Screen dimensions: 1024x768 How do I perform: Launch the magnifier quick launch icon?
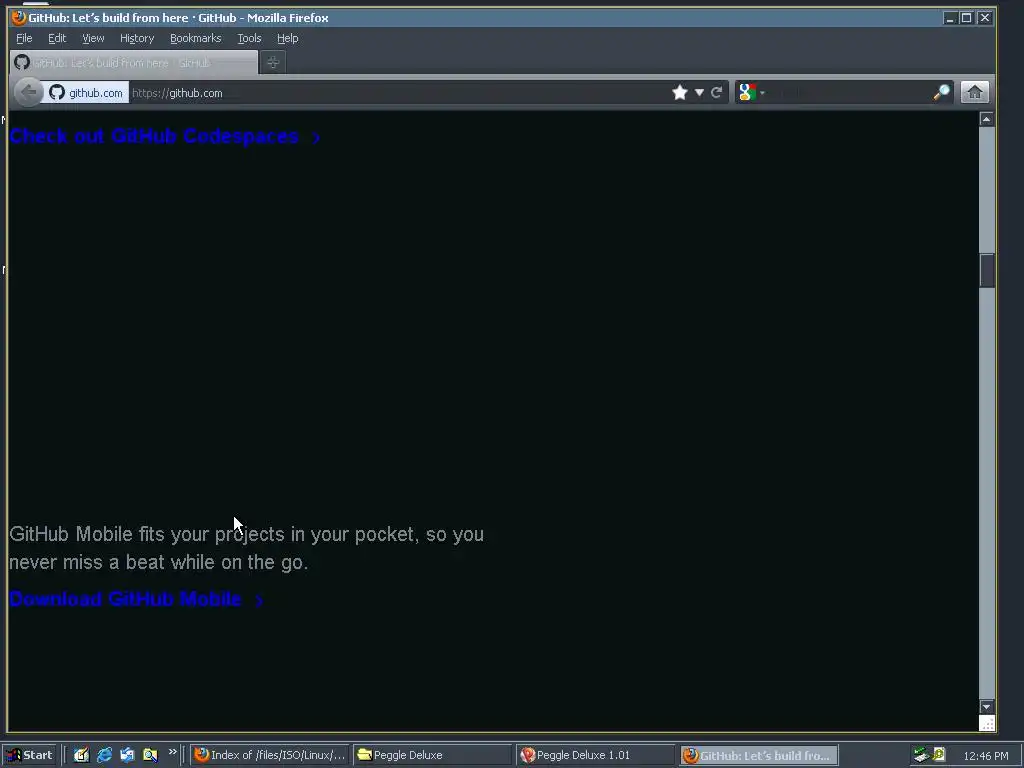tap(150, 755)
